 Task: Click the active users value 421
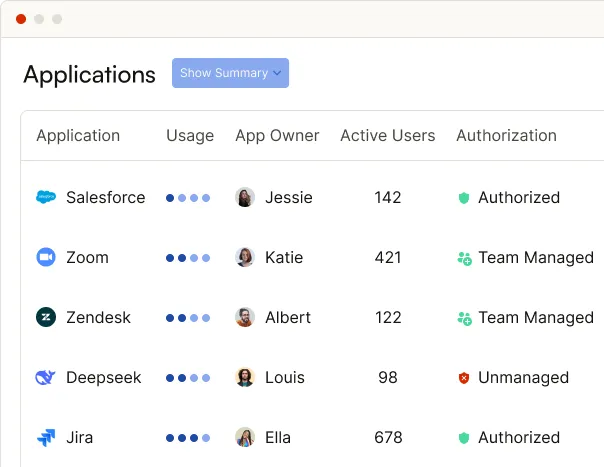[388, 257]
